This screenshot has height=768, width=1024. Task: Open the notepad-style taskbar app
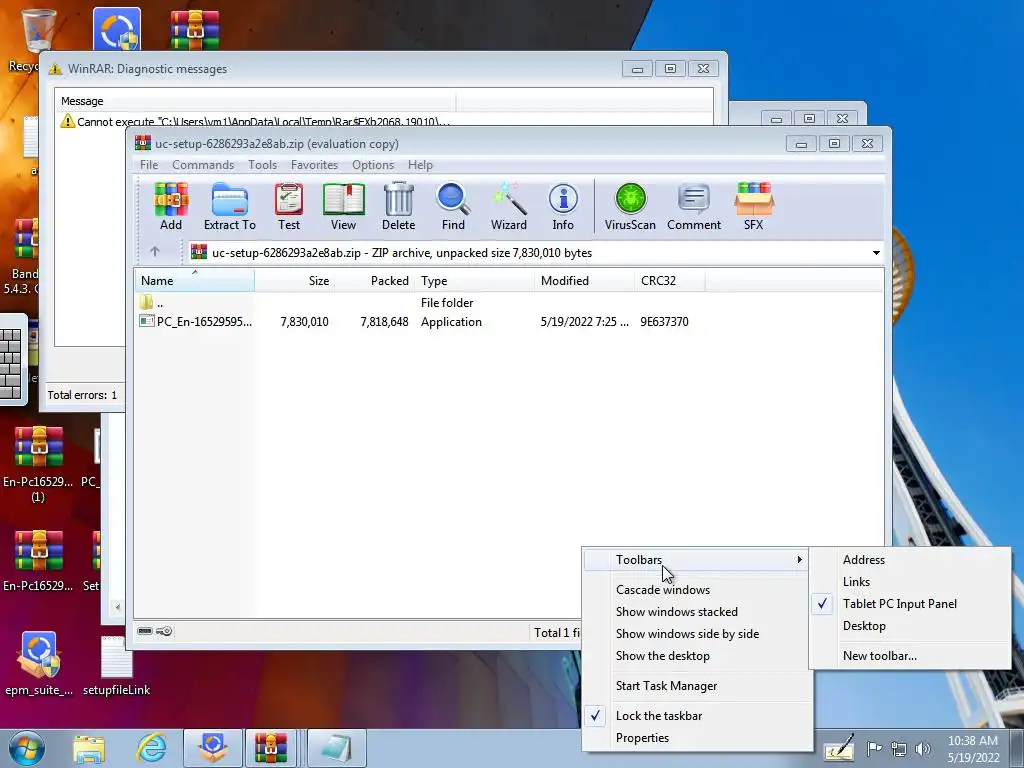coord(336,748)
